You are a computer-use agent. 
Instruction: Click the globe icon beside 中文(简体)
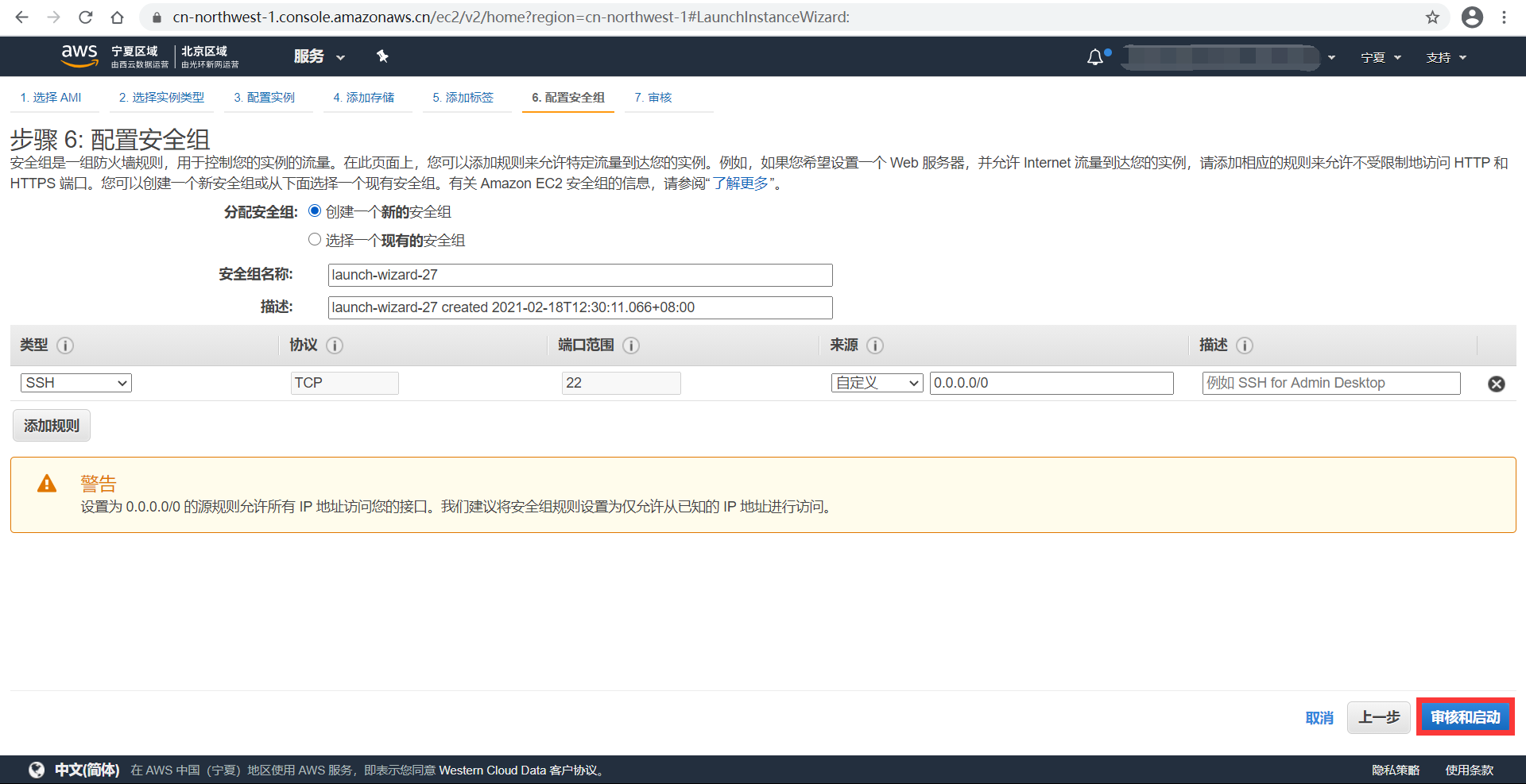(x=36, y=769)
